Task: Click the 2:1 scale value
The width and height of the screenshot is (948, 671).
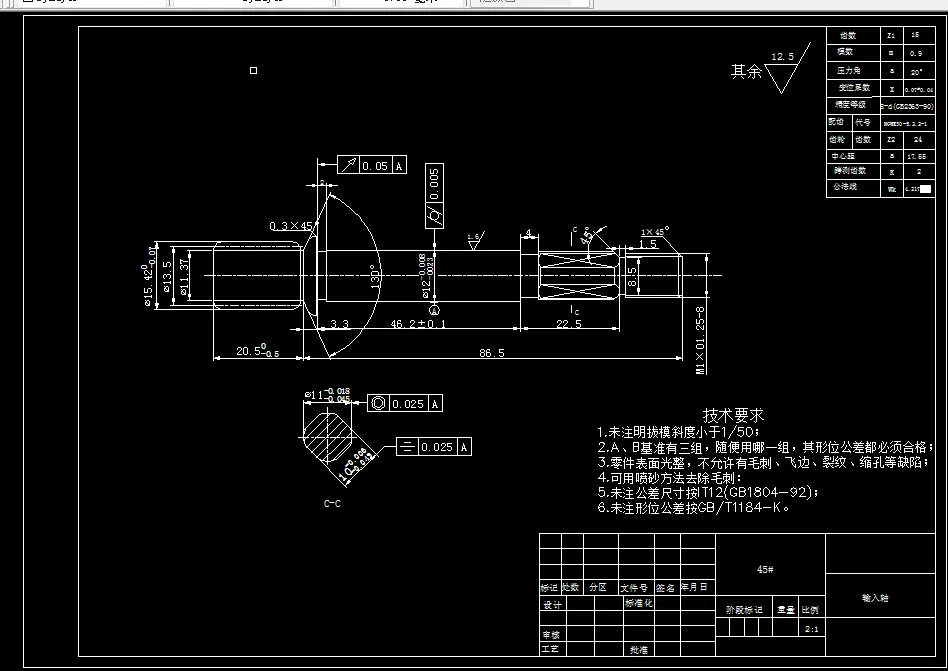Action: pyautogui.click(x=812, y=629)
